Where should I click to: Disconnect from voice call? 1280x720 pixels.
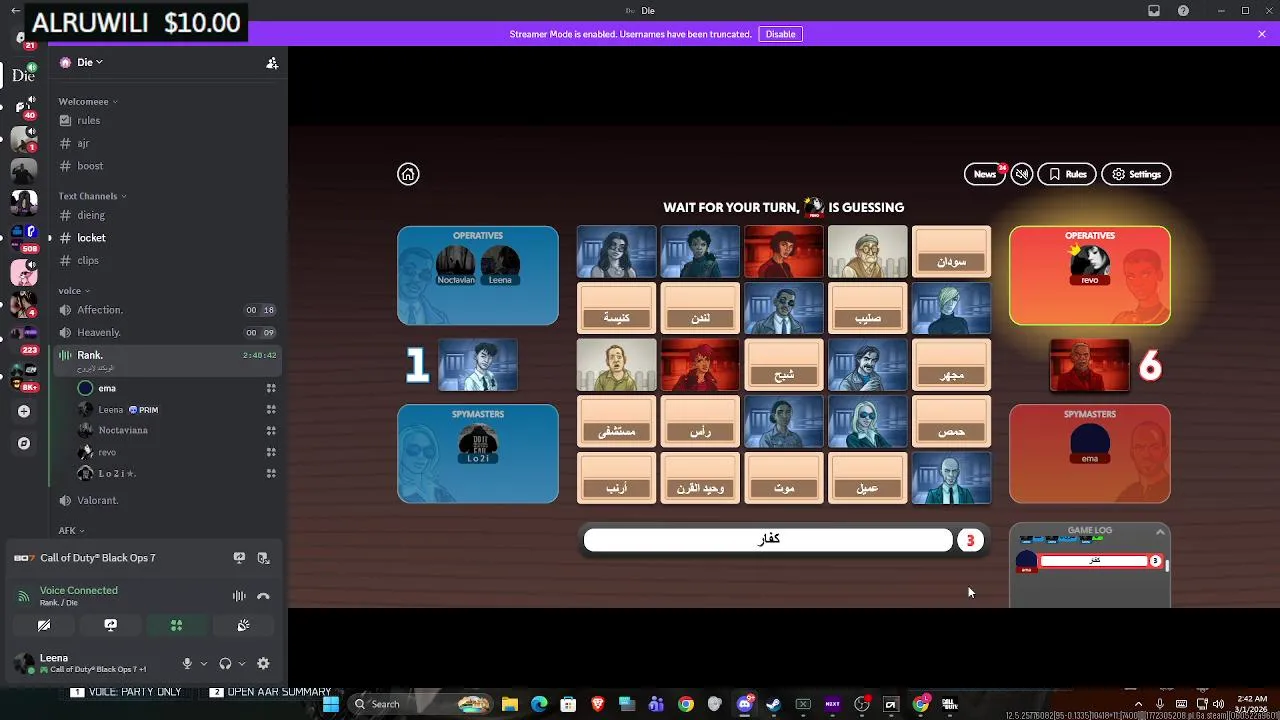[263, 596]
